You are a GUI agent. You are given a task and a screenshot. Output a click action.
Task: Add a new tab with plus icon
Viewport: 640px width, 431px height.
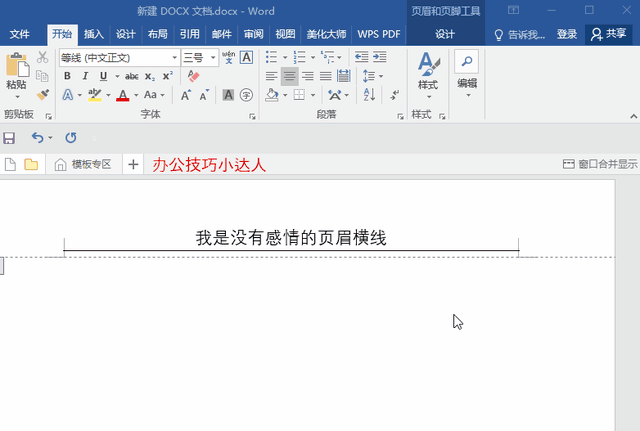pos(133,164)
